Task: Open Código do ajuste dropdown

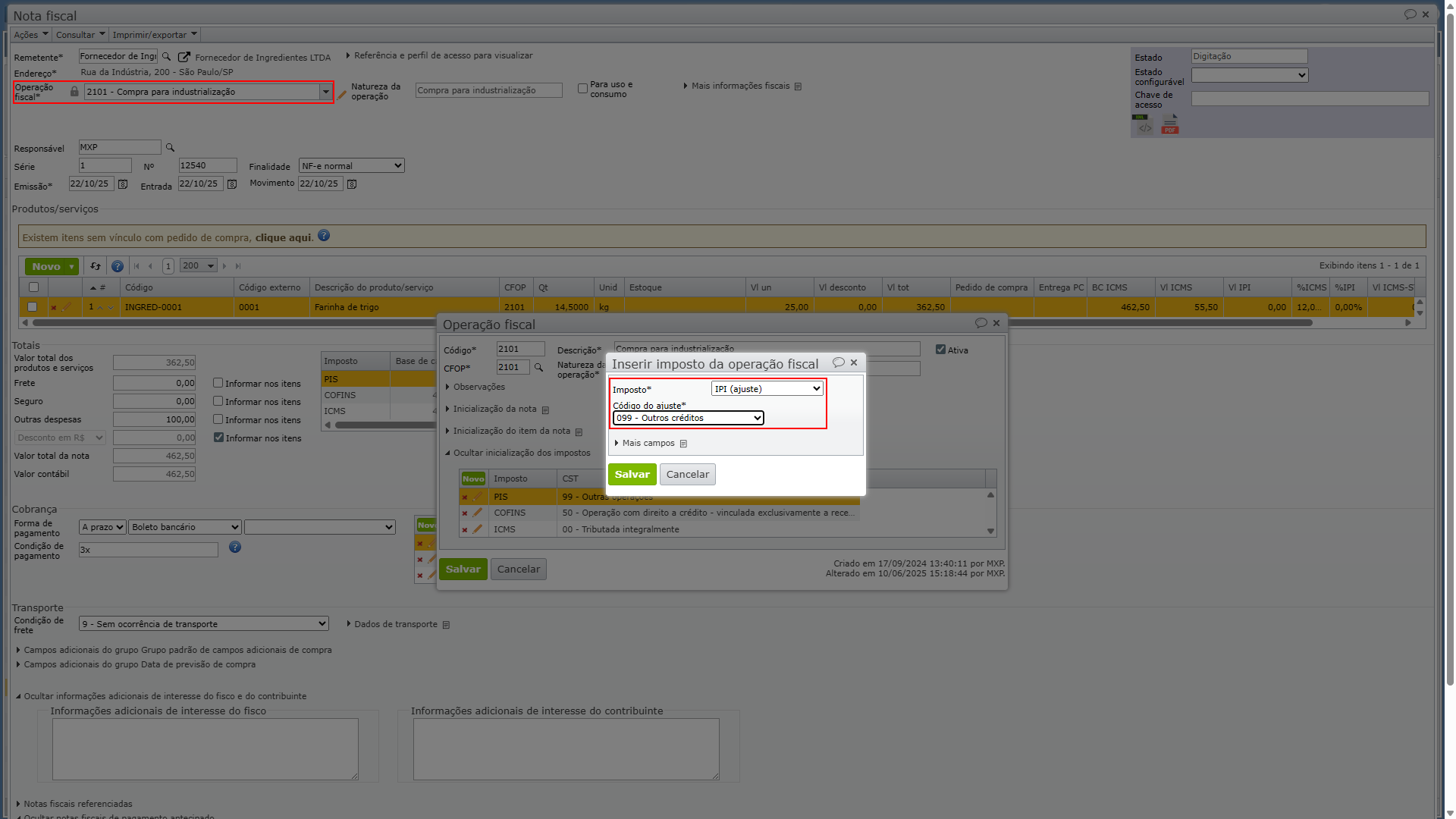Action: tap(689, 418)
